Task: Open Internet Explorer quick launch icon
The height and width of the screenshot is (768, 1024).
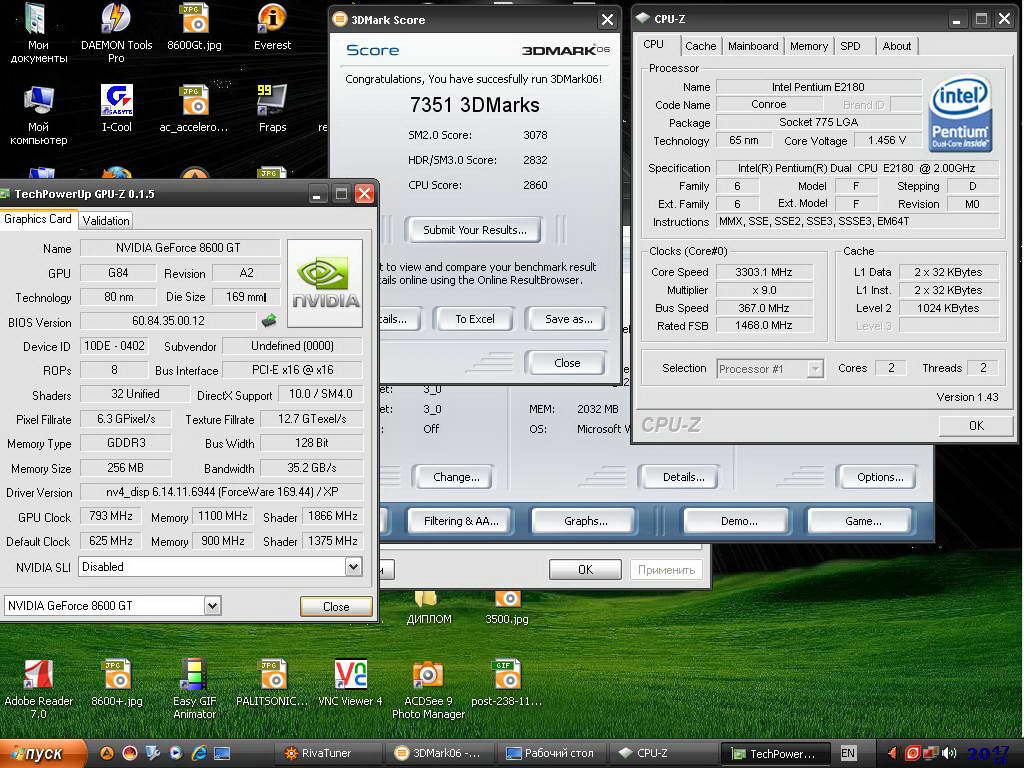Action: tap(199, 753)
